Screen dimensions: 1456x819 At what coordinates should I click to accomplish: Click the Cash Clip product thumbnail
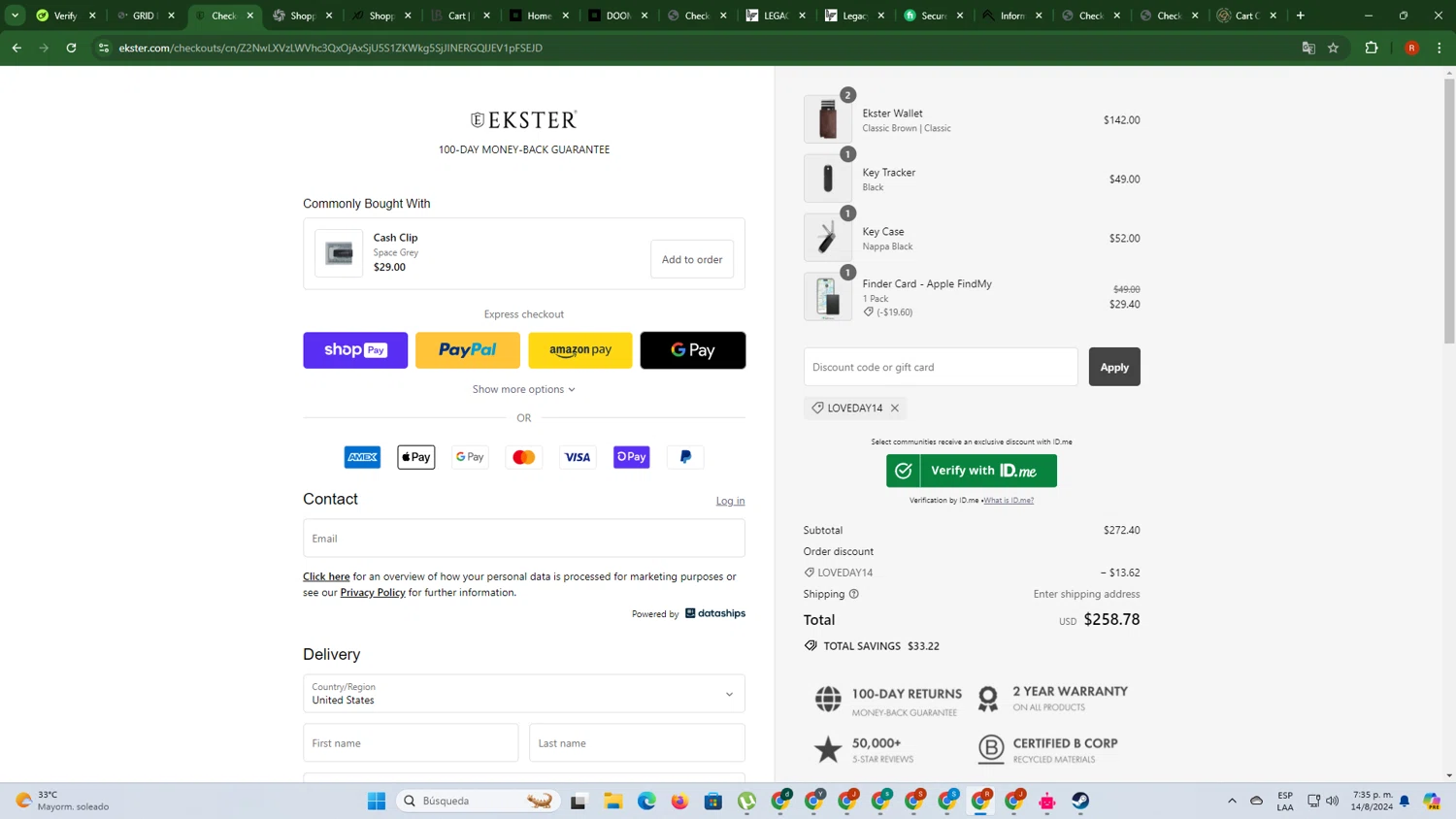click(339, 253)
